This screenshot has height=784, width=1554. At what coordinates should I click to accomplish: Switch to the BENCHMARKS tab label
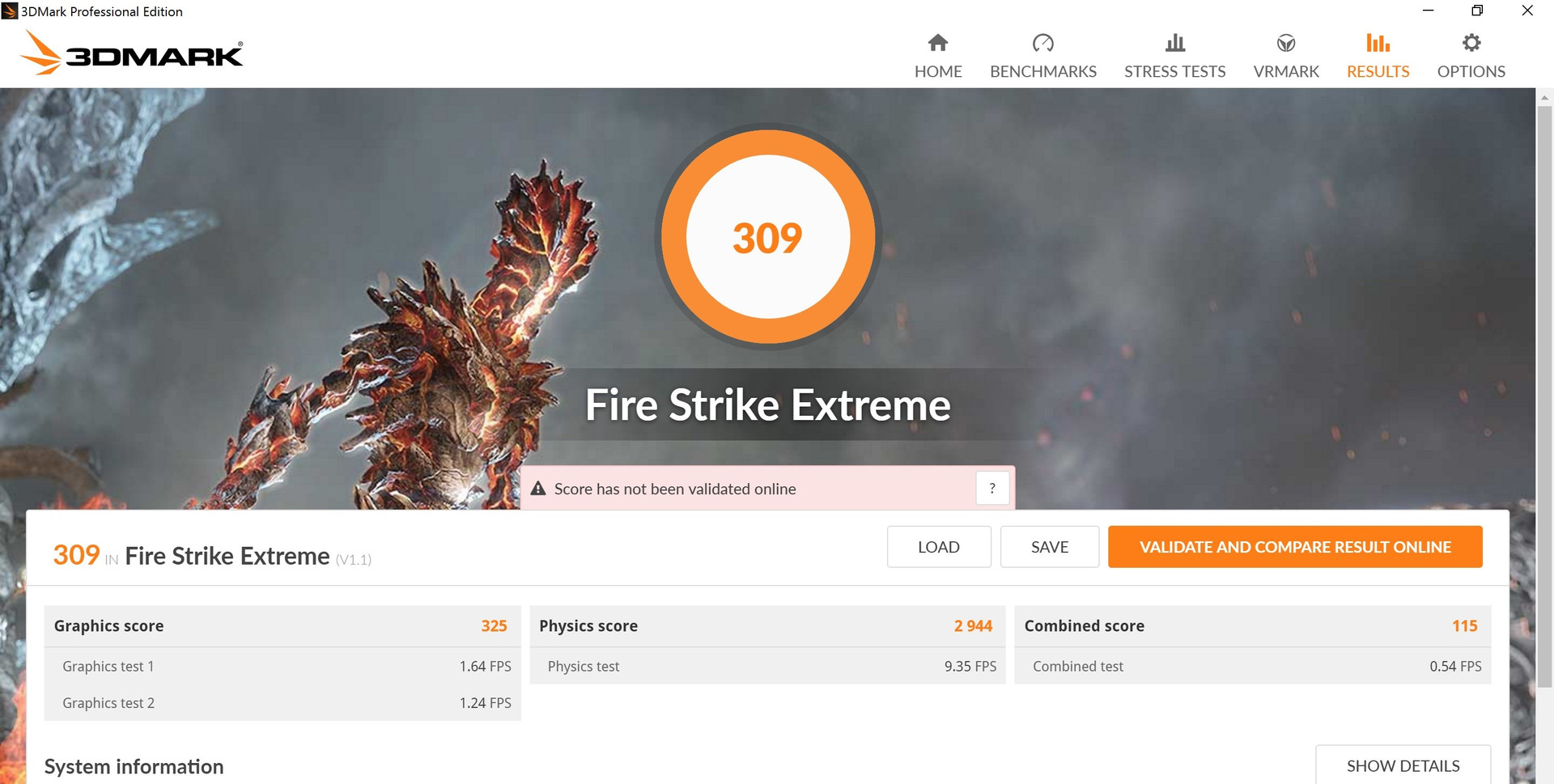1043,71
